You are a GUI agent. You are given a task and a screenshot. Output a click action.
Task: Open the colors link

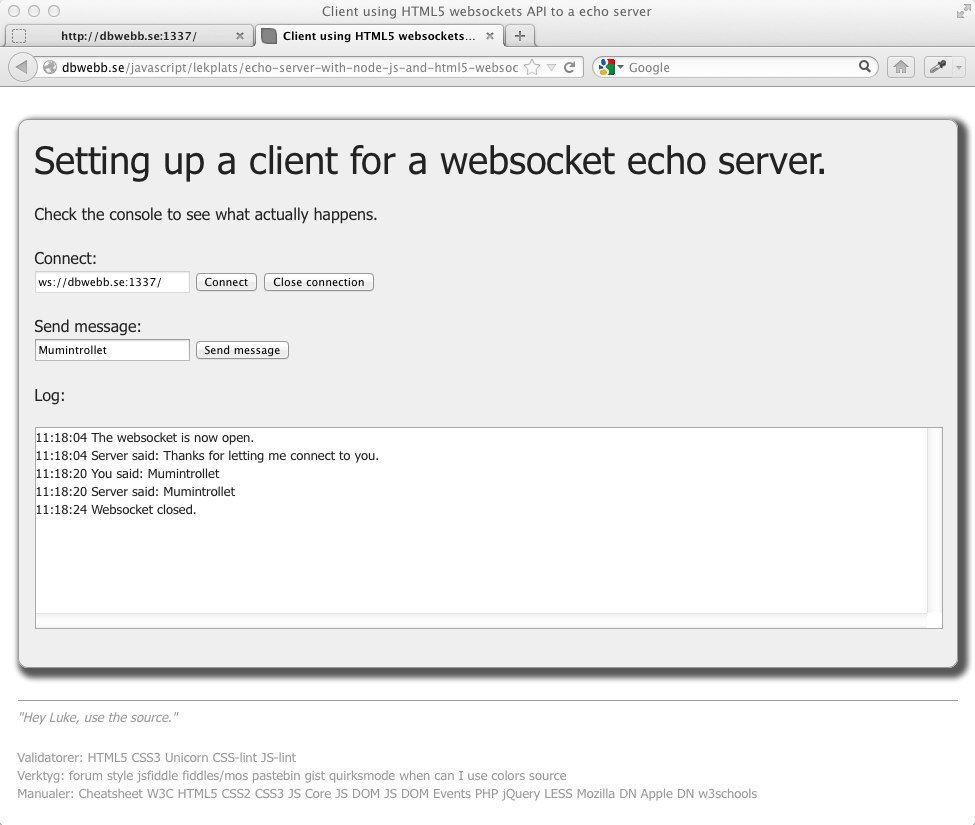506,775
